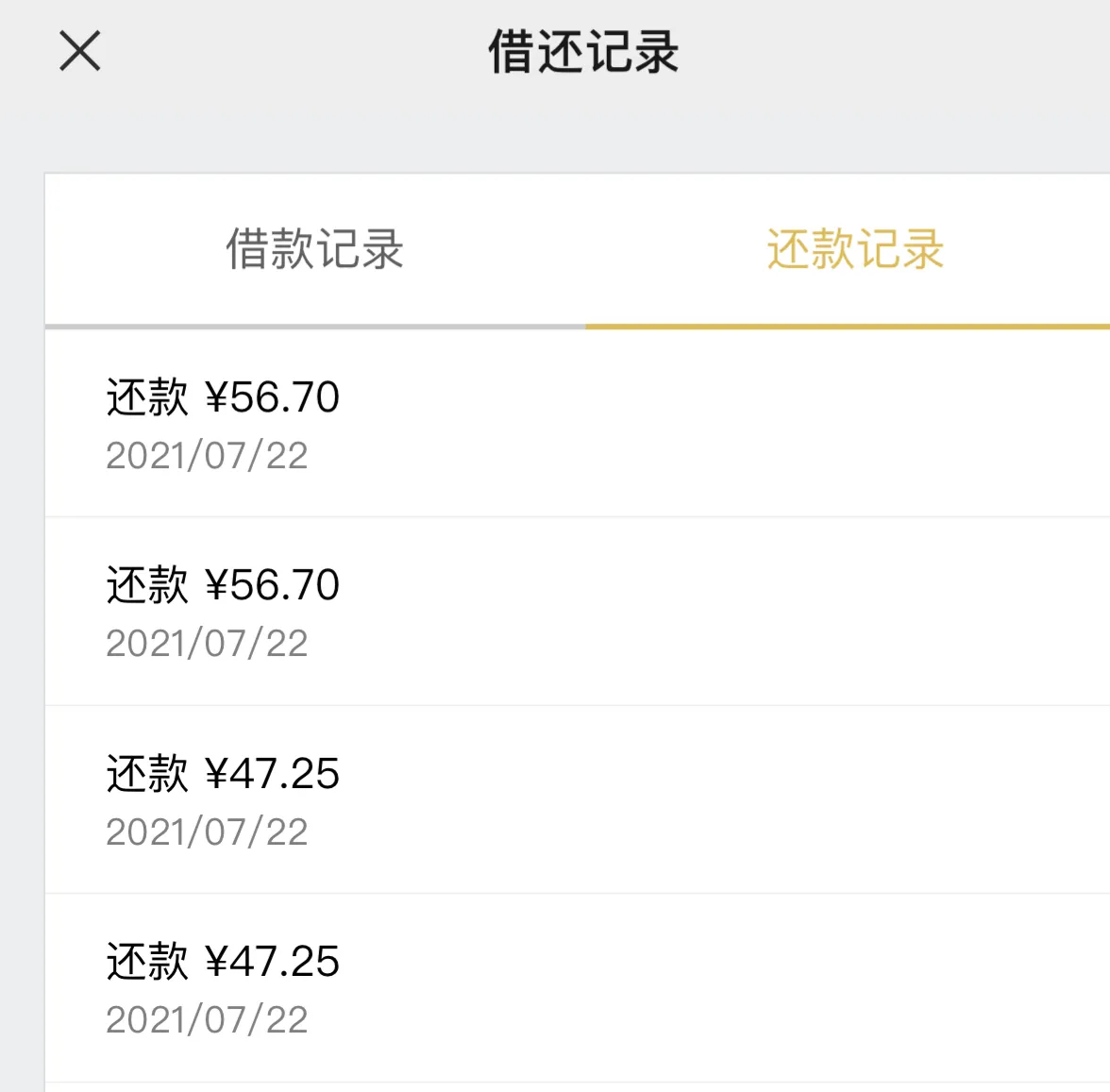The image size is (1110, 1092).
Task: Click the date under the first ¥47.25 entry
Action: pyautogui.click(x=207, y=832)
